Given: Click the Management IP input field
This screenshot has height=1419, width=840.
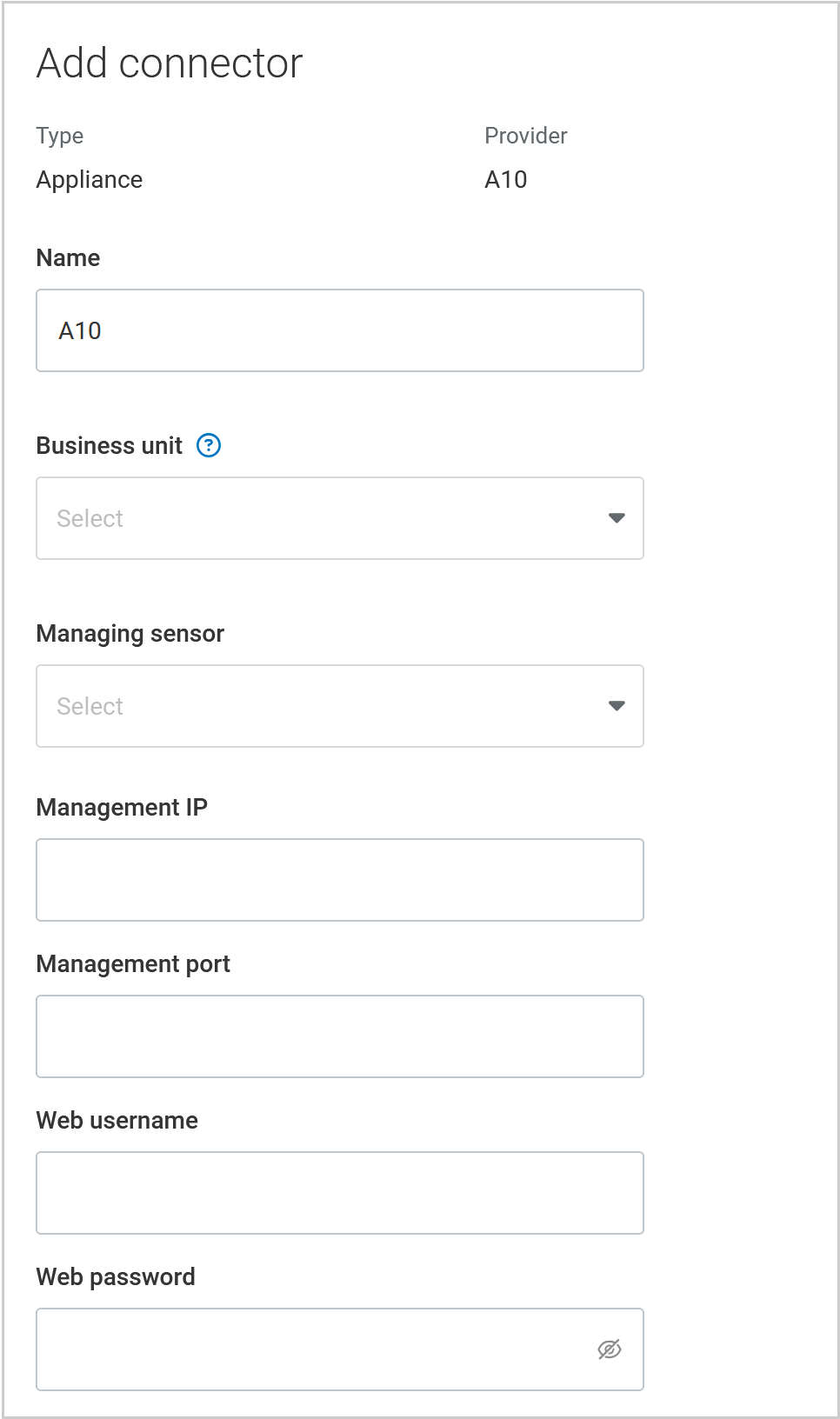Looking at the screenshot, I should point(339,880).
